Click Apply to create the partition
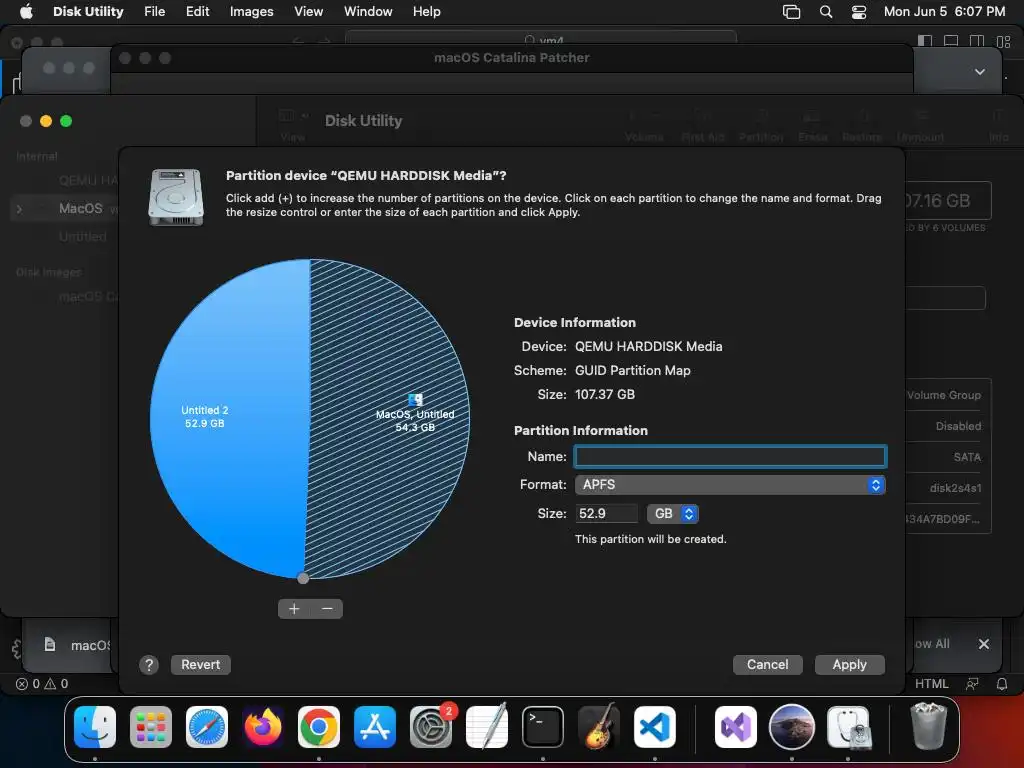 click(849, 665)
